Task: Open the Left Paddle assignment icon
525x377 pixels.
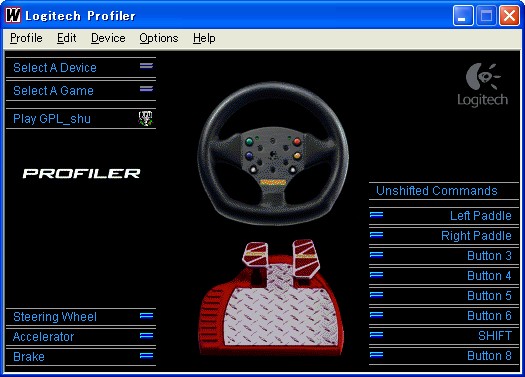Action: tap(376, 215)
